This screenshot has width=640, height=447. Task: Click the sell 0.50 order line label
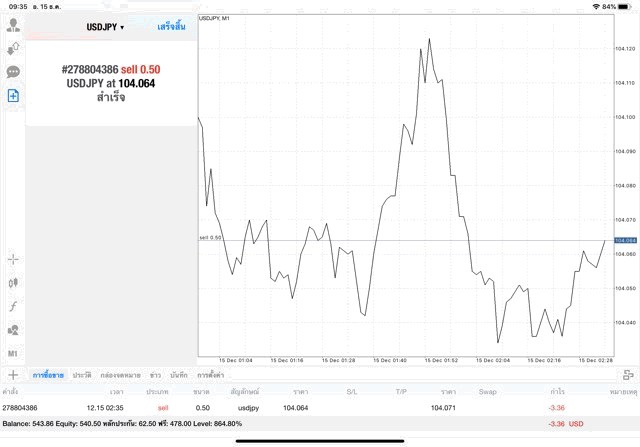coord(210,238)
